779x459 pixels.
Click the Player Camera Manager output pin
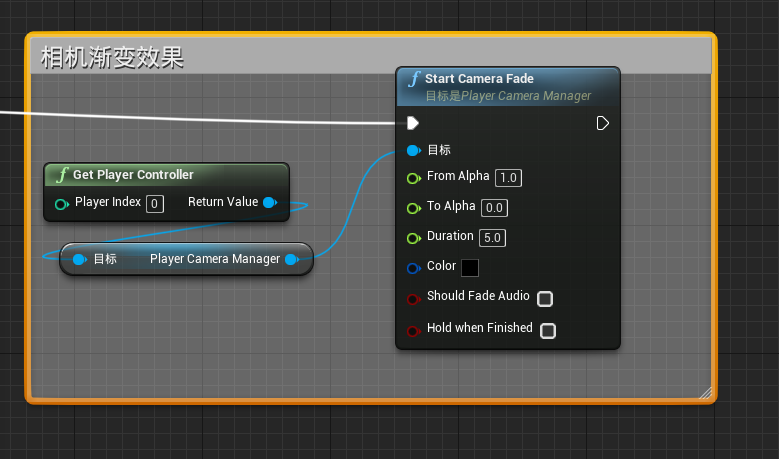click(x=292, y=259)
